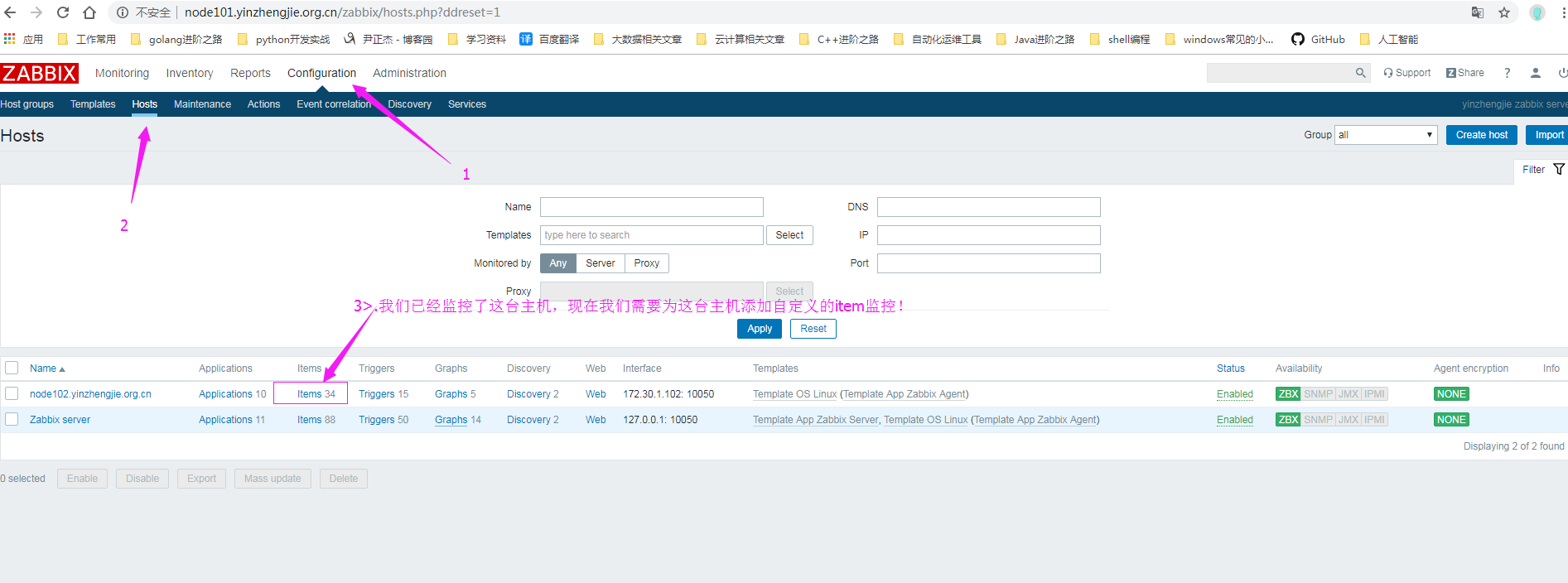Select Proxy in Monitored by

pyautogui.click(x=647, y=263)
